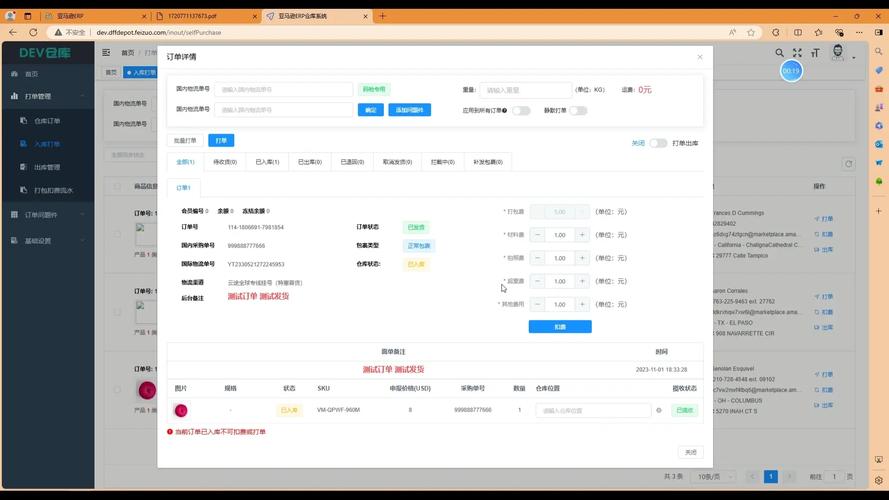Click the browser back arrow

point(13,32)
